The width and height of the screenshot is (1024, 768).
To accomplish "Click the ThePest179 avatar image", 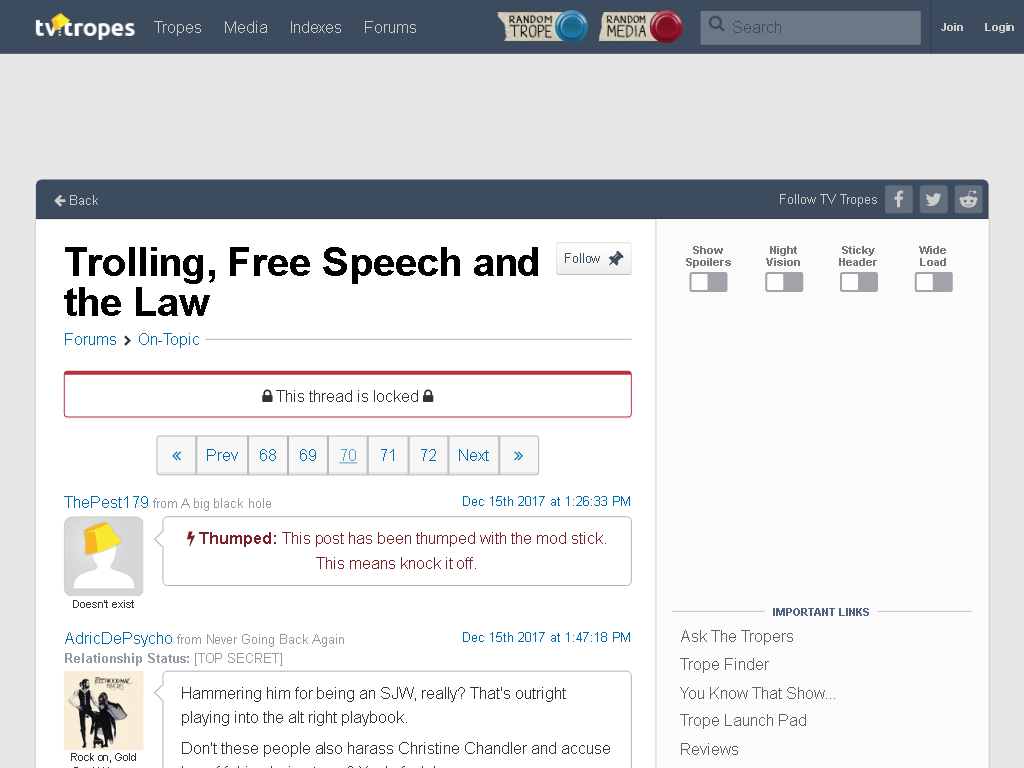I will coord(104,556).
